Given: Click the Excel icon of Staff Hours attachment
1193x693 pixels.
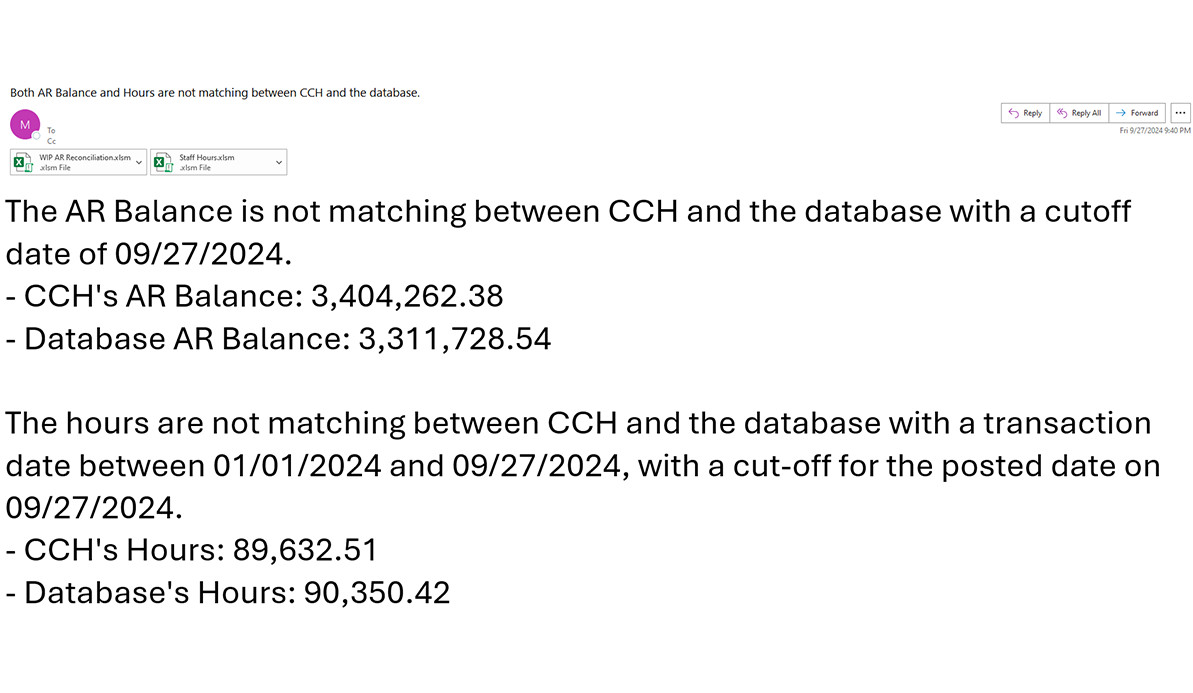Looking at the screenshot, I should (x=163, y=162).
